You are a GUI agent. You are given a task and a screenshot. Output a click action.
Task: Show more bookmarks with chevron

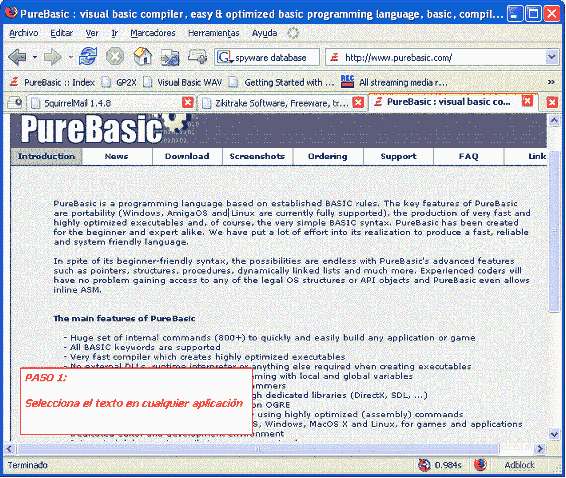[551, 82]
